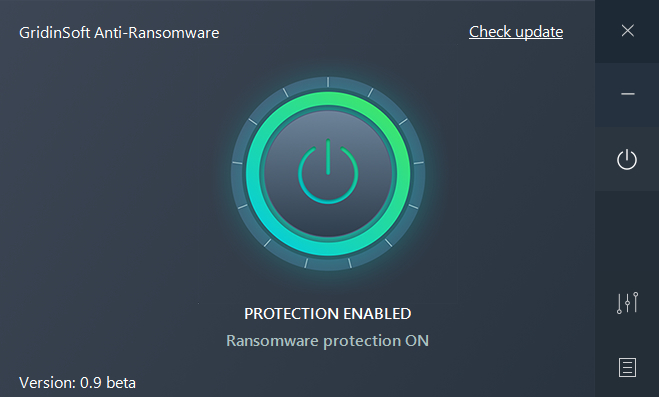Open the settings sliders icon in sidebar
Screen dimensions: 659x397
(627, 303)
